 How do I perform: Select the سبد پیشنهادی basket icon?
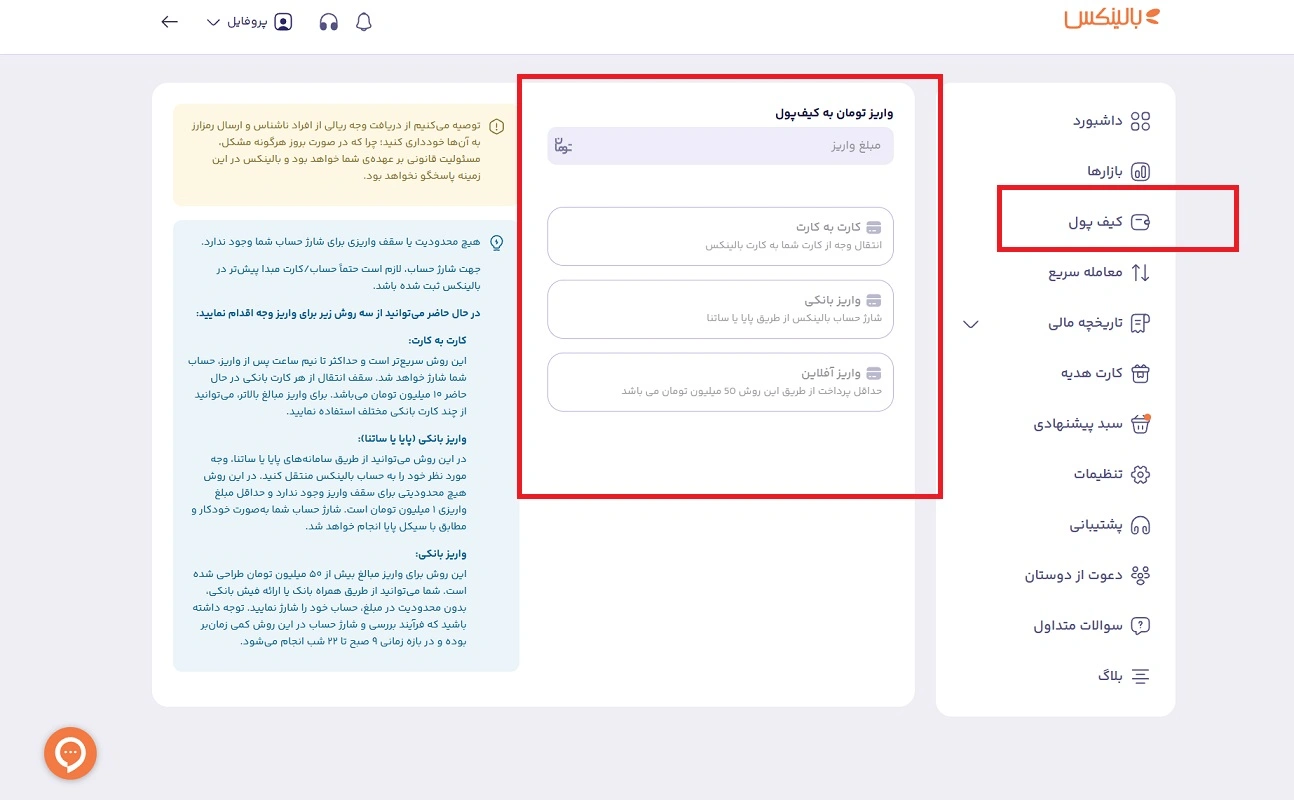coord(1140,424)
